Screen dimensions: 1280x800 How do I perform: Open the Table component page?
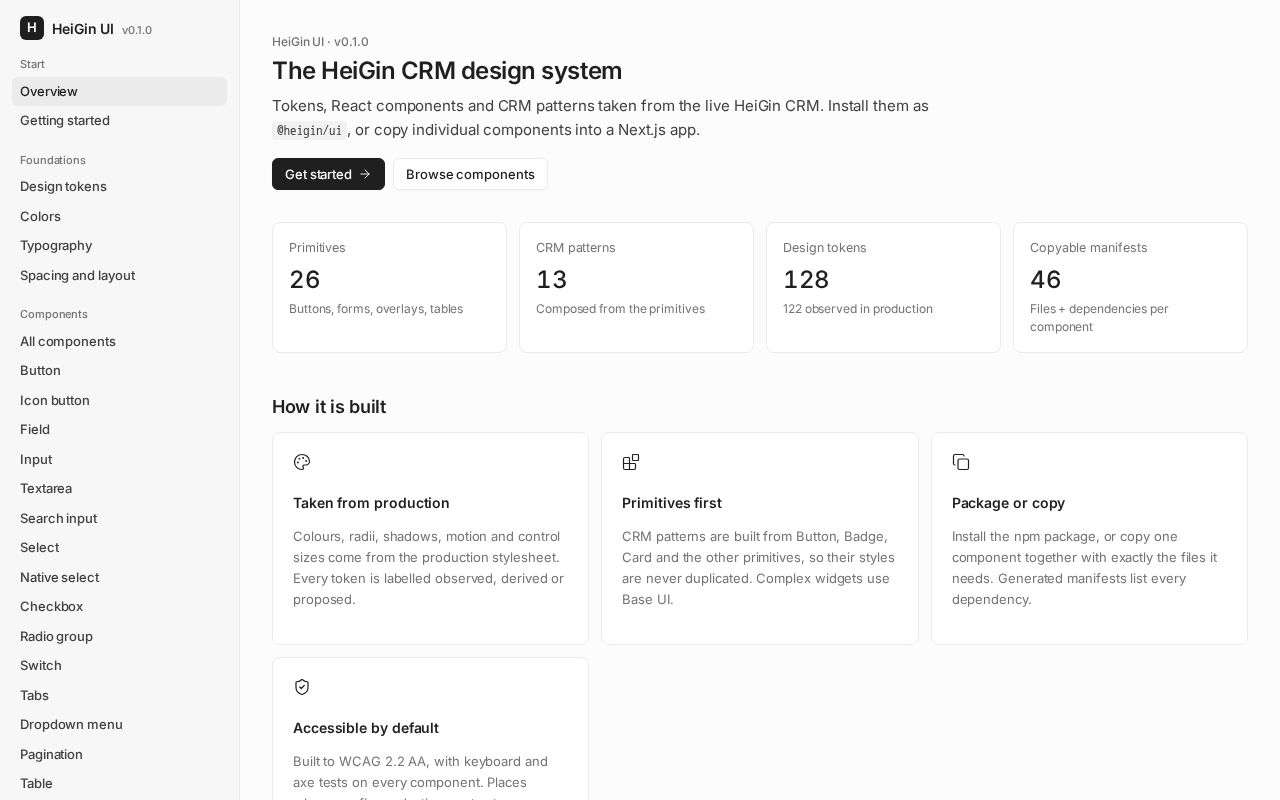coord(119,783)
